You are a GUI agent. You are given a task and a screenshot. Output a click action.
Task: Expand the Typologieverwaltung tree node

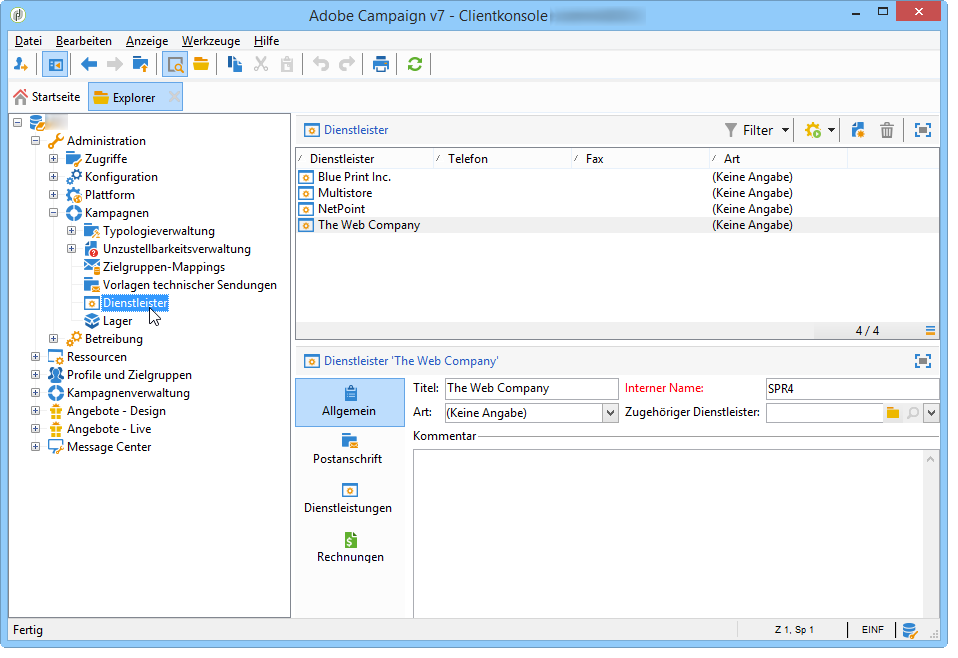pyautogui.click(x=71, y=230)
